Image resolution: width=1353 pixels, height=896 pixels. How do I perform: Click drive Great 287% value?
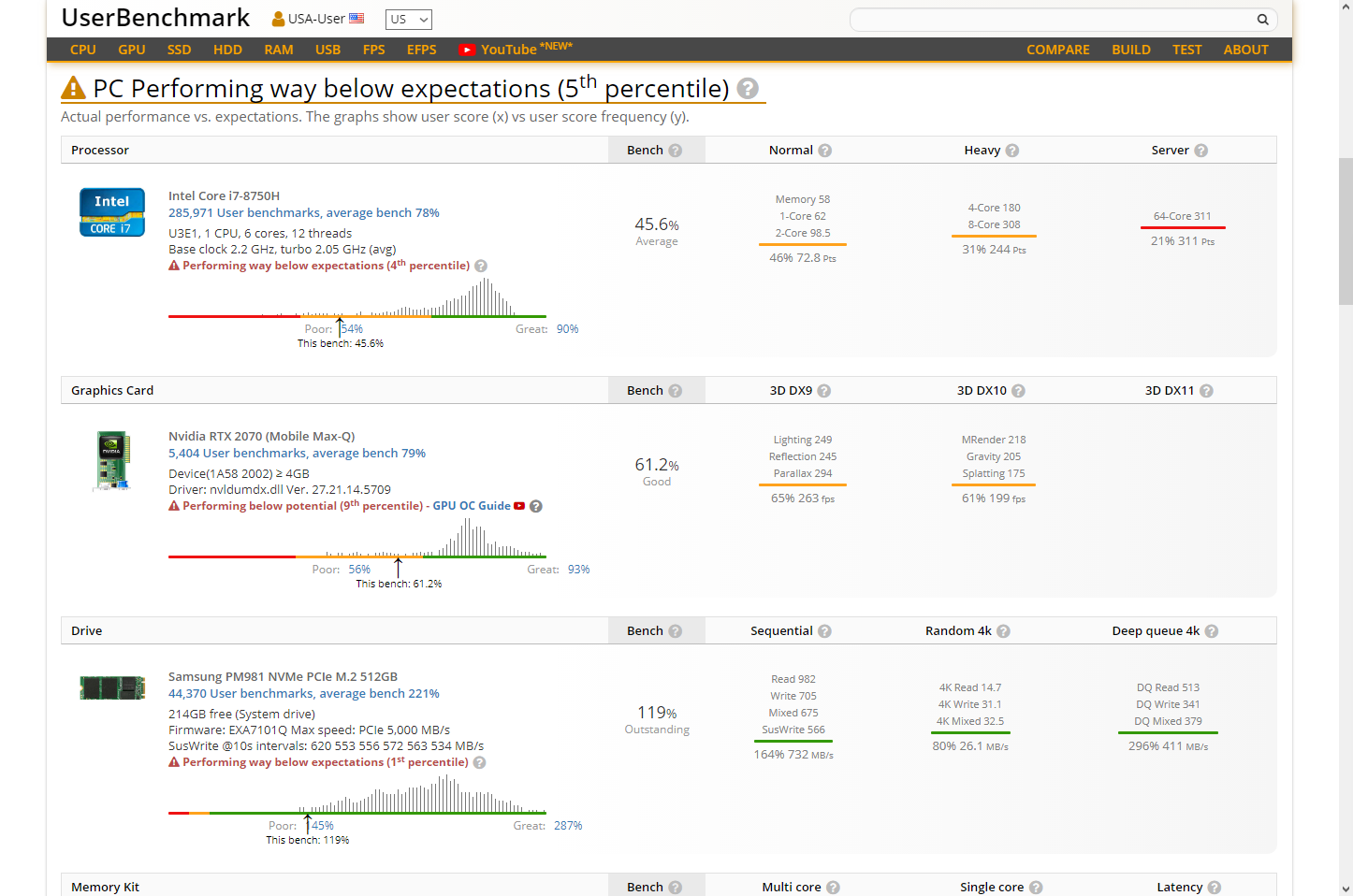pyautogui.click(x=568, y=826)
